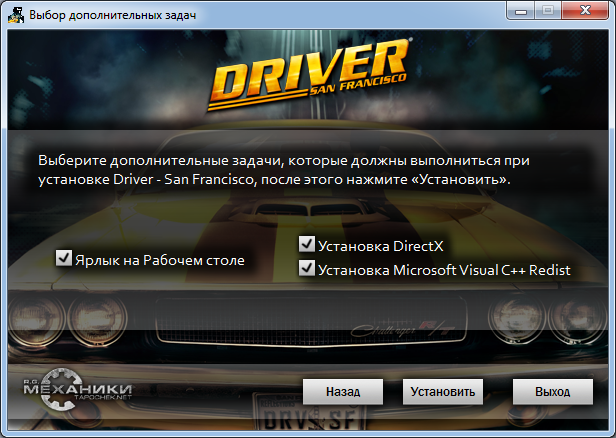Image resolution: width=616 pixels, height=438 pixels.
Task: Start installation with the Установить button
Action: [444, 391]
